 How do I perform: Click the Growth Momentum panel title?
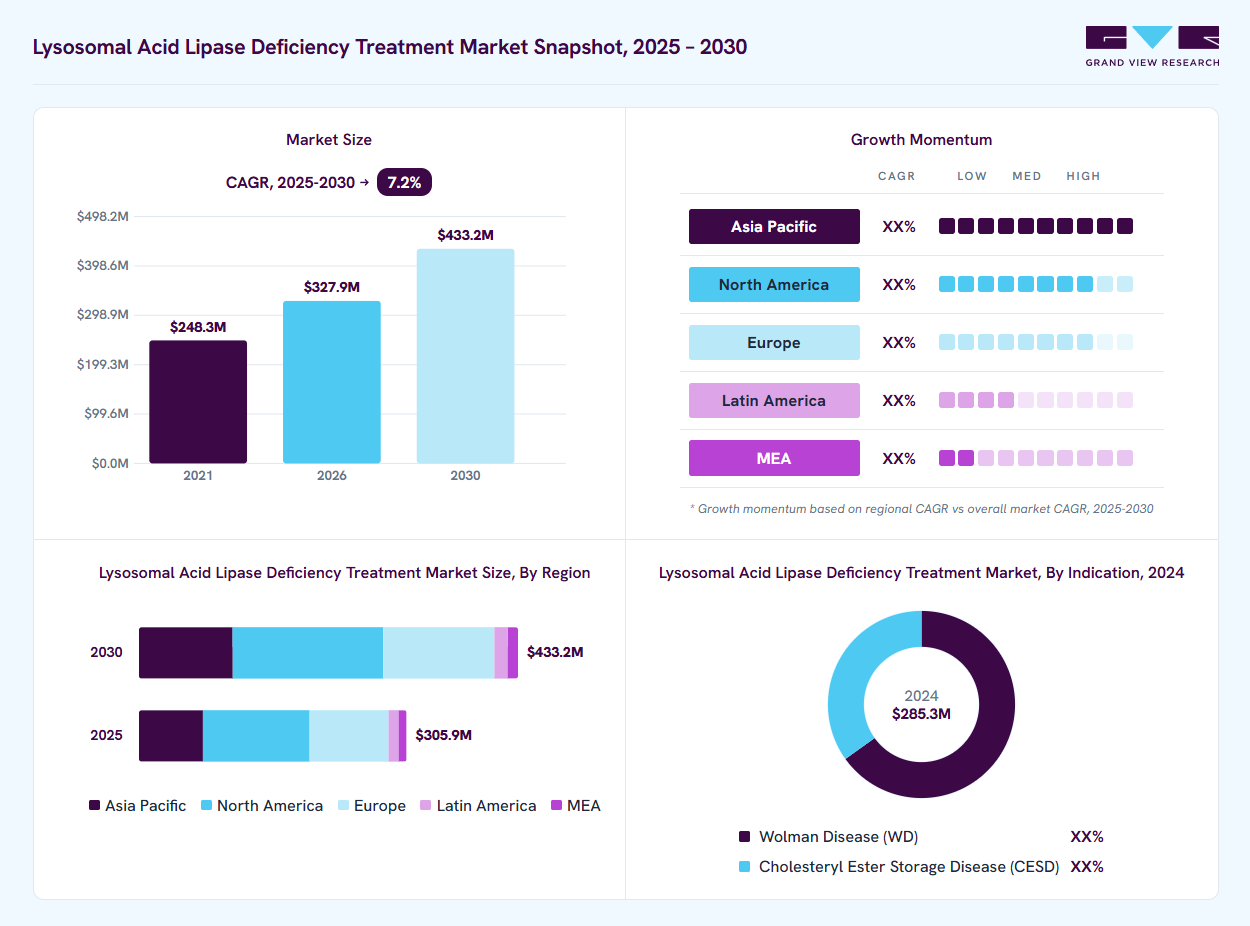(922, 140)
